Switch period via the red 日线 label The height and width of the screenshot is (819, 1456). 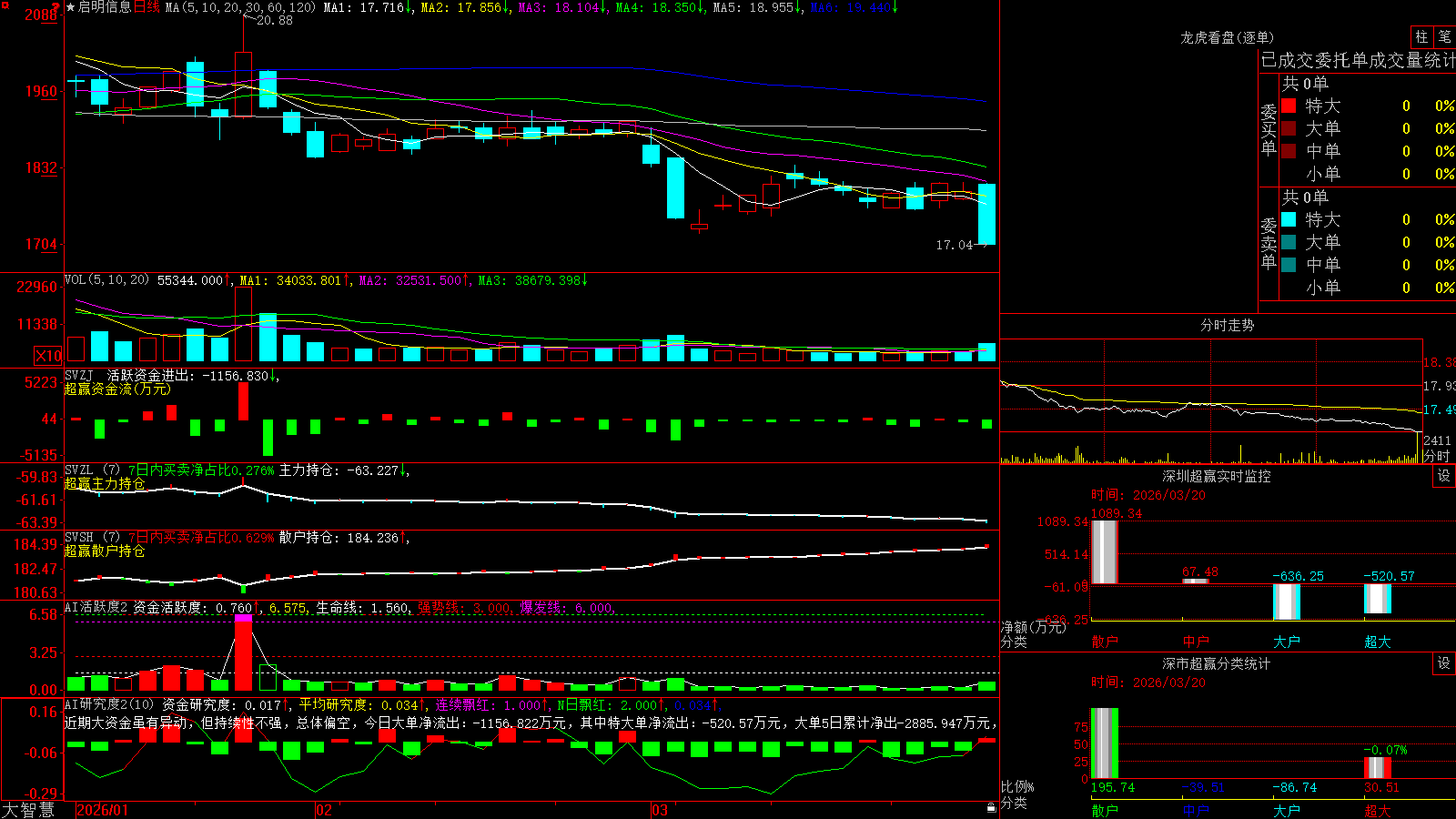pyautogui.click(x=147, y=7)
